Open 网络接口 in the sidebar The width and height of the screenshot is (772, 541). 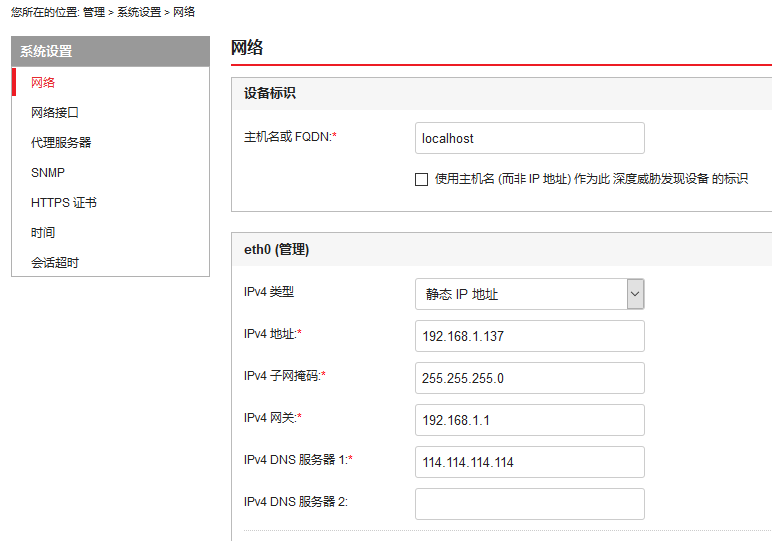click(x=55, y=112)
